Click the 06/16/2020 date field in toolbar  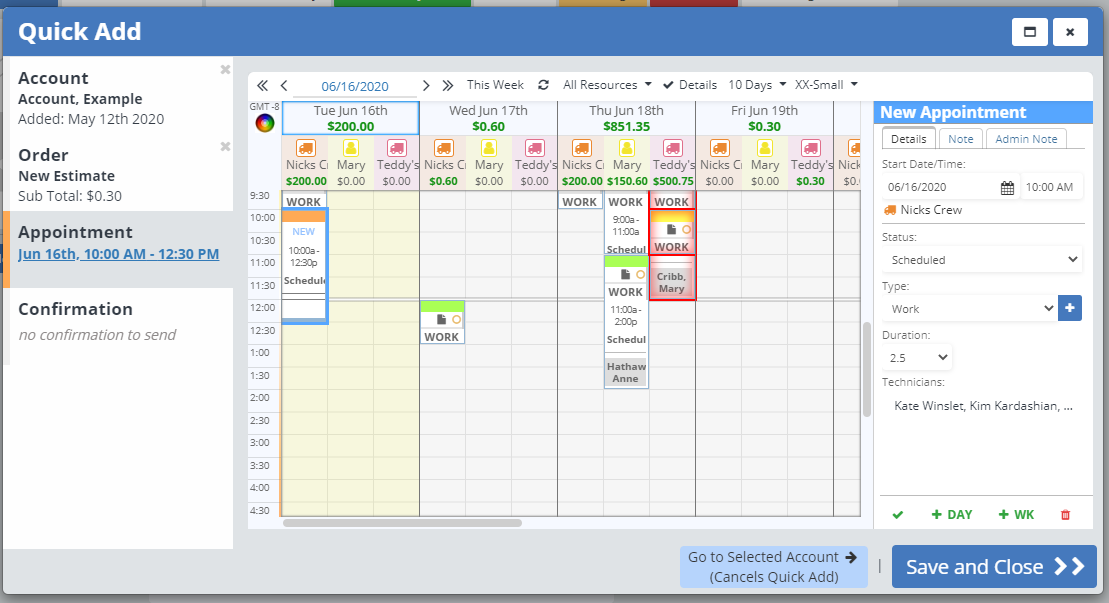click(354, 87)
